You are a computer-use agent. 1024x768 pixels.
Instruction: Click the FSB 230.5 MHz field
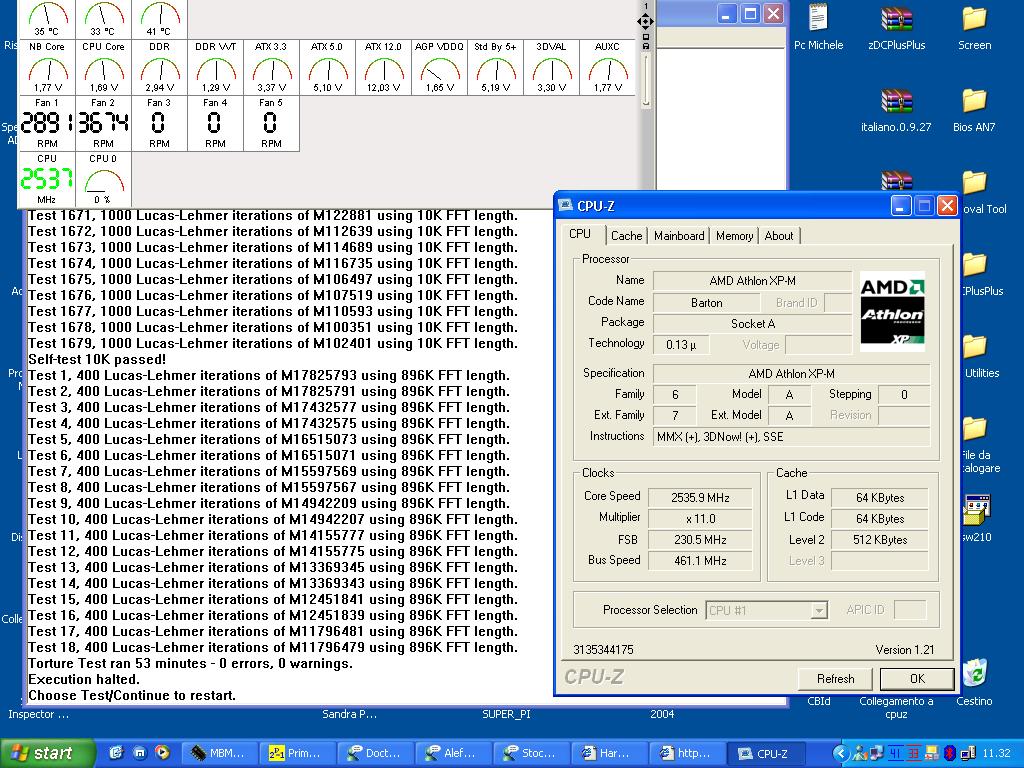(700, 539)
